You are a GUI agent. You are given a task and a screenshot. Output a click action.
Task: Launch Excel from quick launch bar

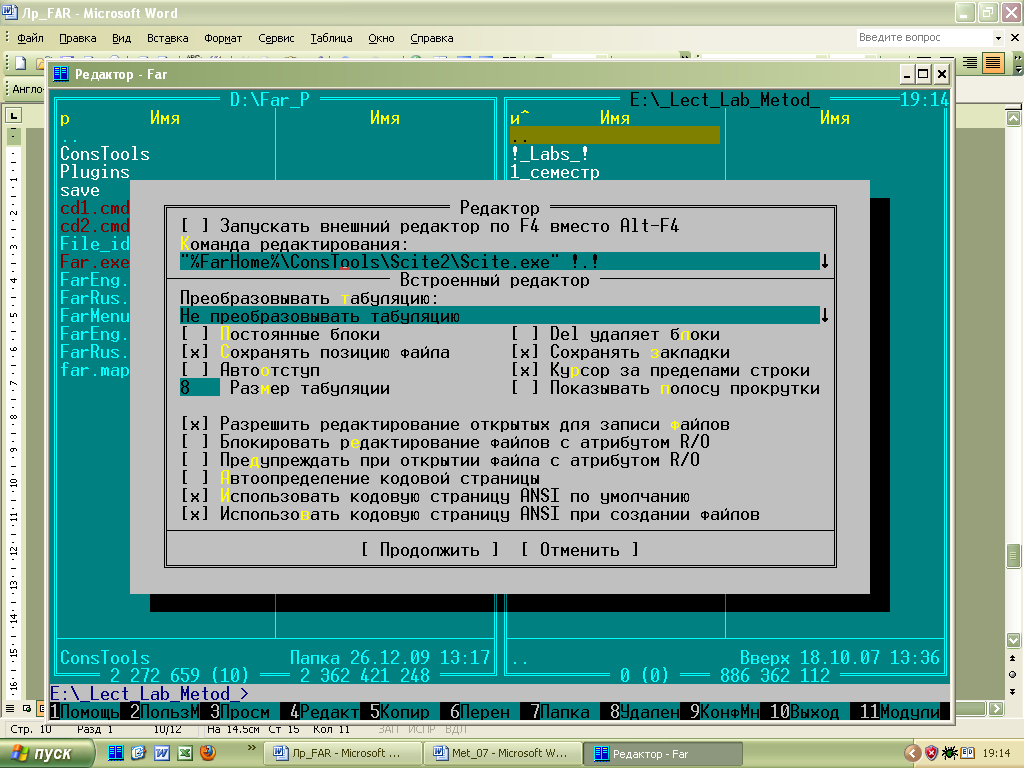185,753
